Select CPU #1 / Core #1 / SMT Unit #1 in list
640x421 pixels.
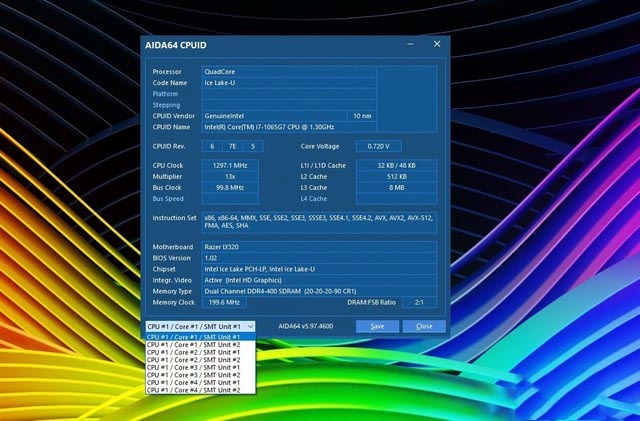(x=200, y=337)
